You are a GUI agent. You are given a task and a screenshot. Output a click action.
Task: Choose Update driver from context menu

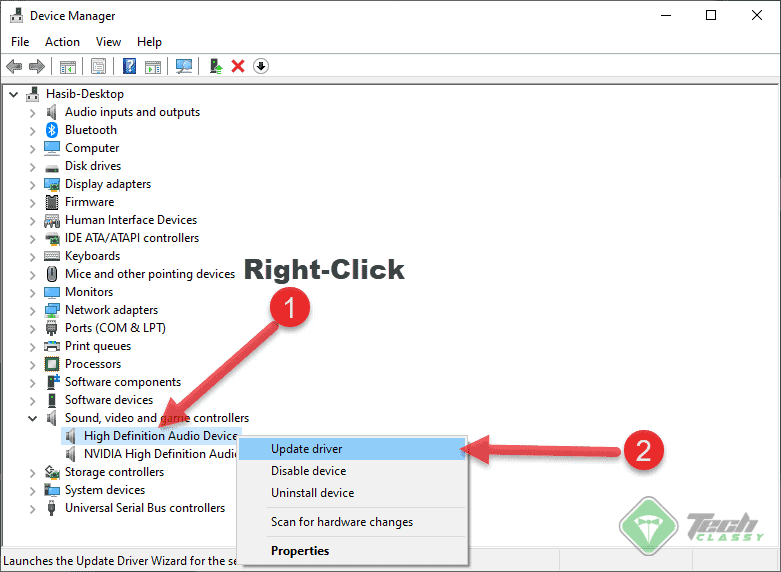(x=306, y=449)
